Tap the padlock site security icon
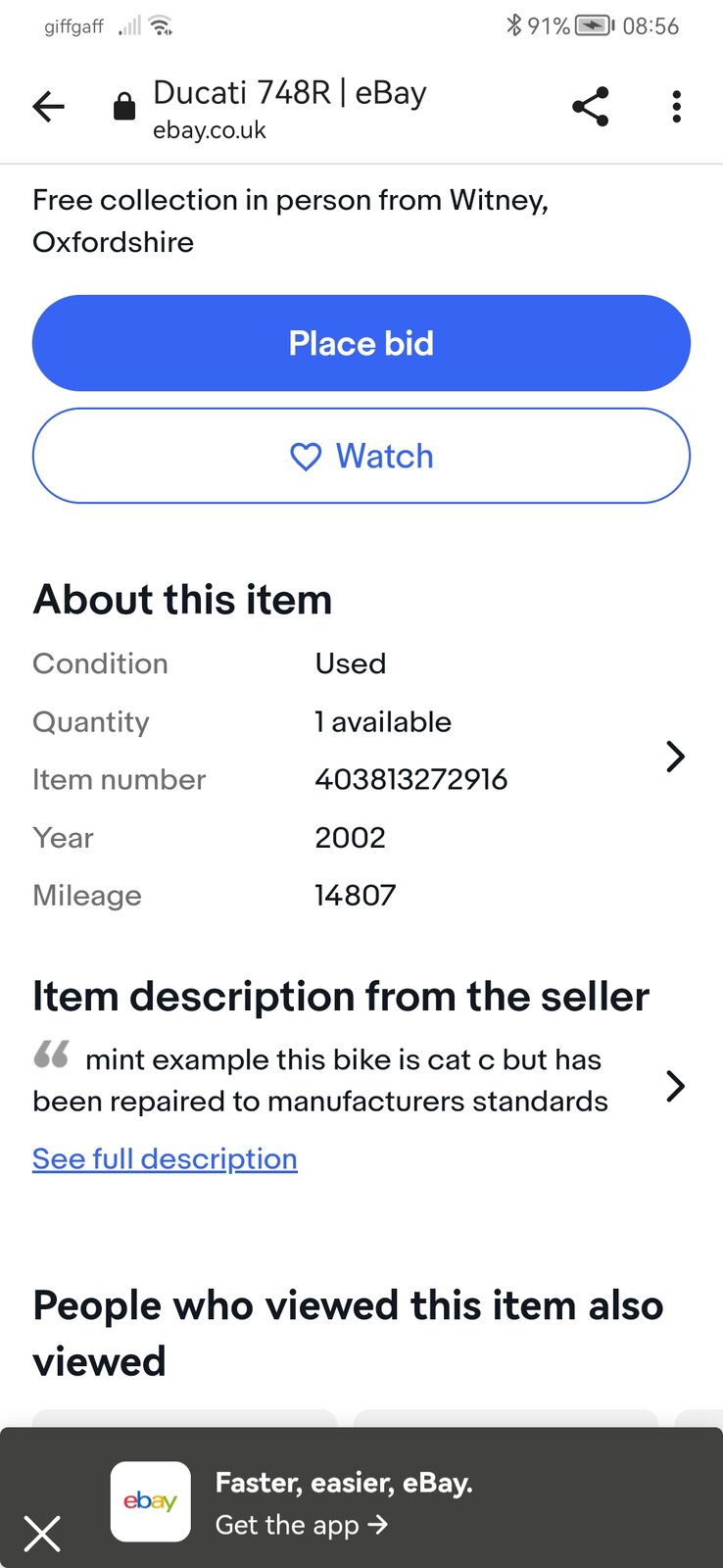This screenshot has height=1568, width=723. click(124, 106)
